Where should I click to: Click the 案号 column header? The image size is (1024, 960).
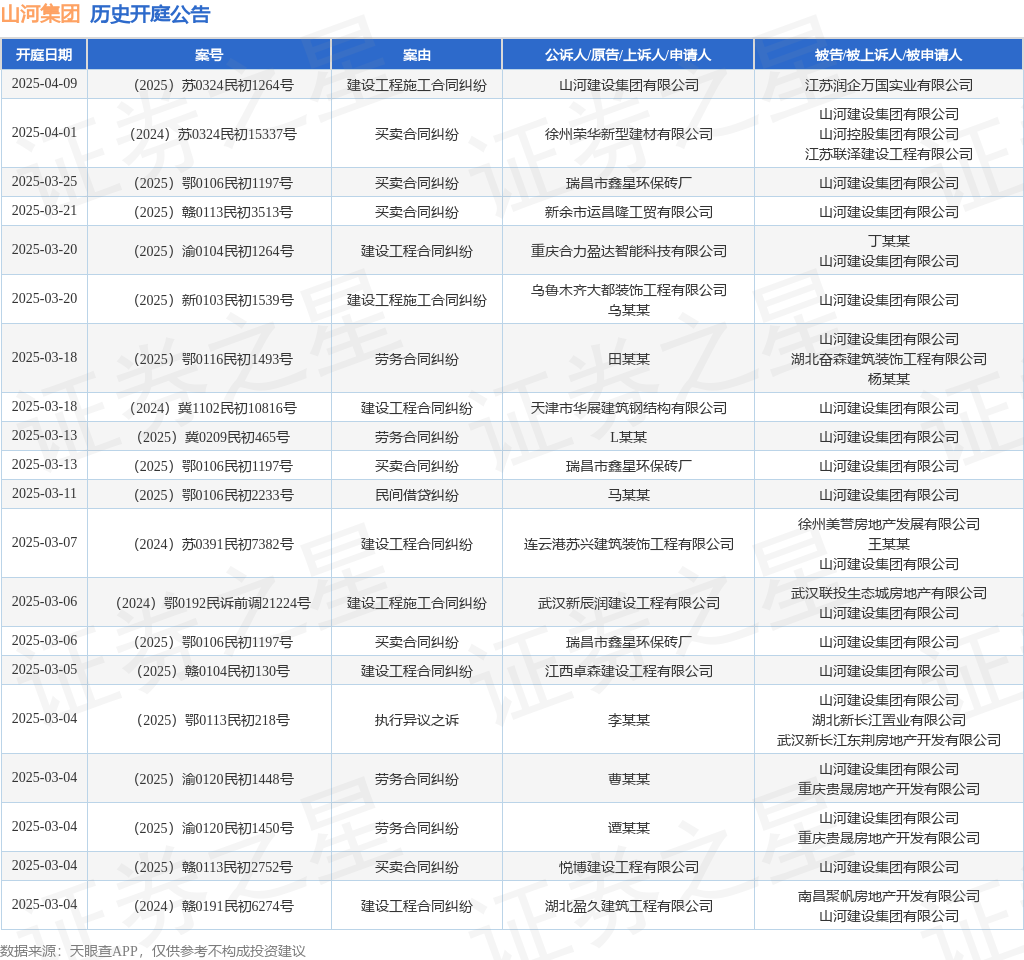[x=209, y=55]
